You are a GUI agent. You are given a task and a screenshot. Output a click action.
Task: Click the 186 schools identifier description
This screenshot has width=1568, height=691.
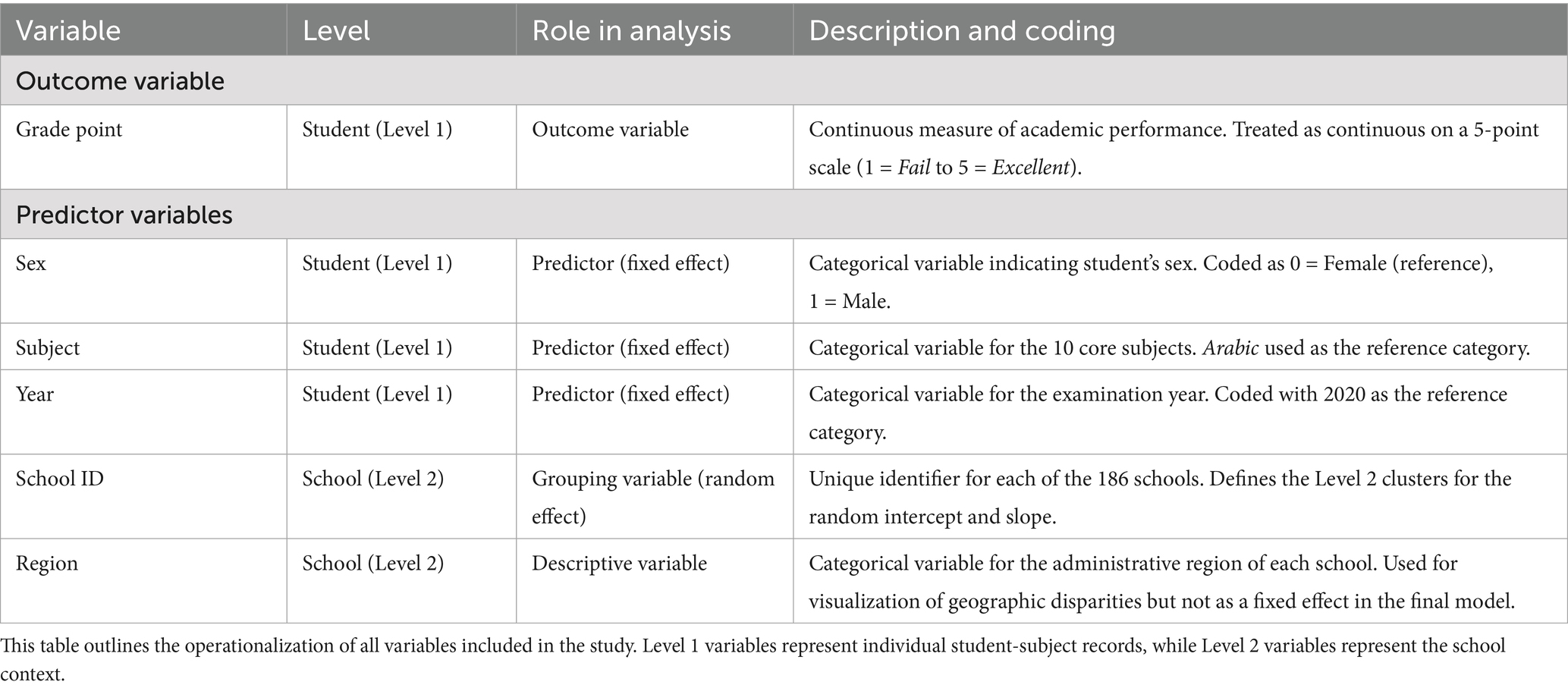click(1159, 497)
